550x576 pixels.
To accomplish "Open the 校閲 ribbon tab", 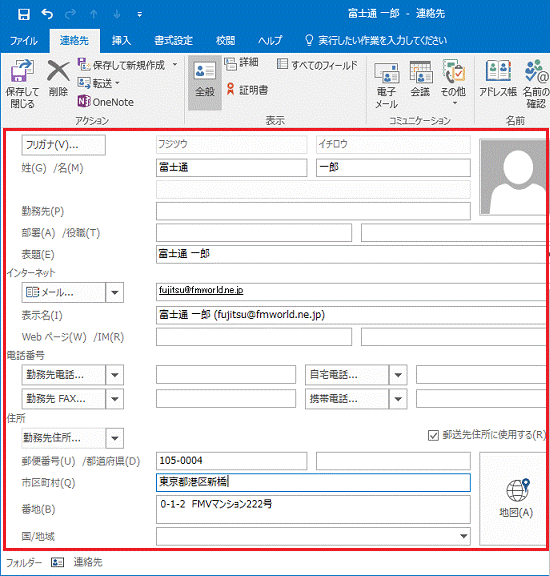I will tap(225, 40).
